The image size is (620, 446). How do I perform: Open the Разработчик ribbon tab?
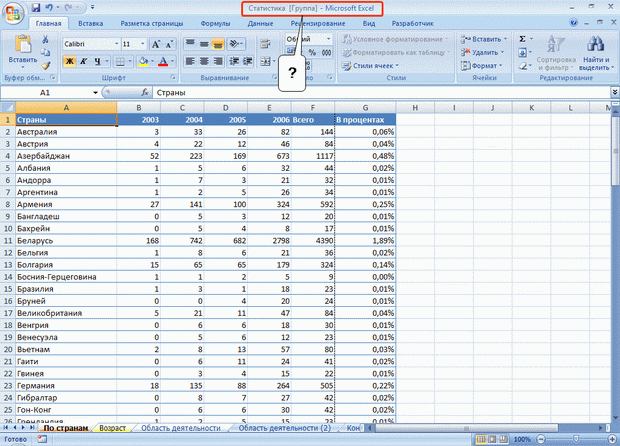(x=412, y=23)
